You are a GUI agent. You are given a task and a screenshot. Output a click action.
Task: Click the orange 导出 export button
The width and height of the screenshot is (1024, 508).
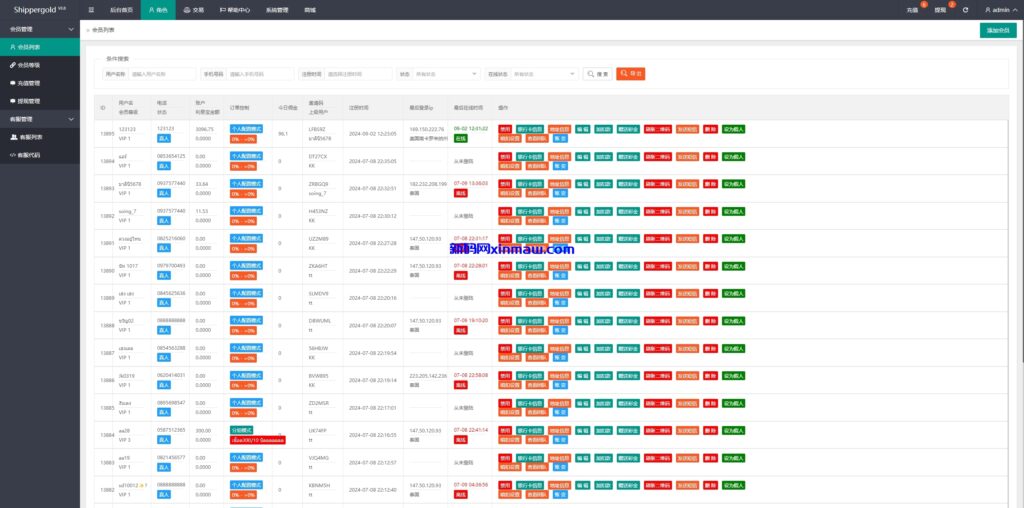tap(630, 74)
